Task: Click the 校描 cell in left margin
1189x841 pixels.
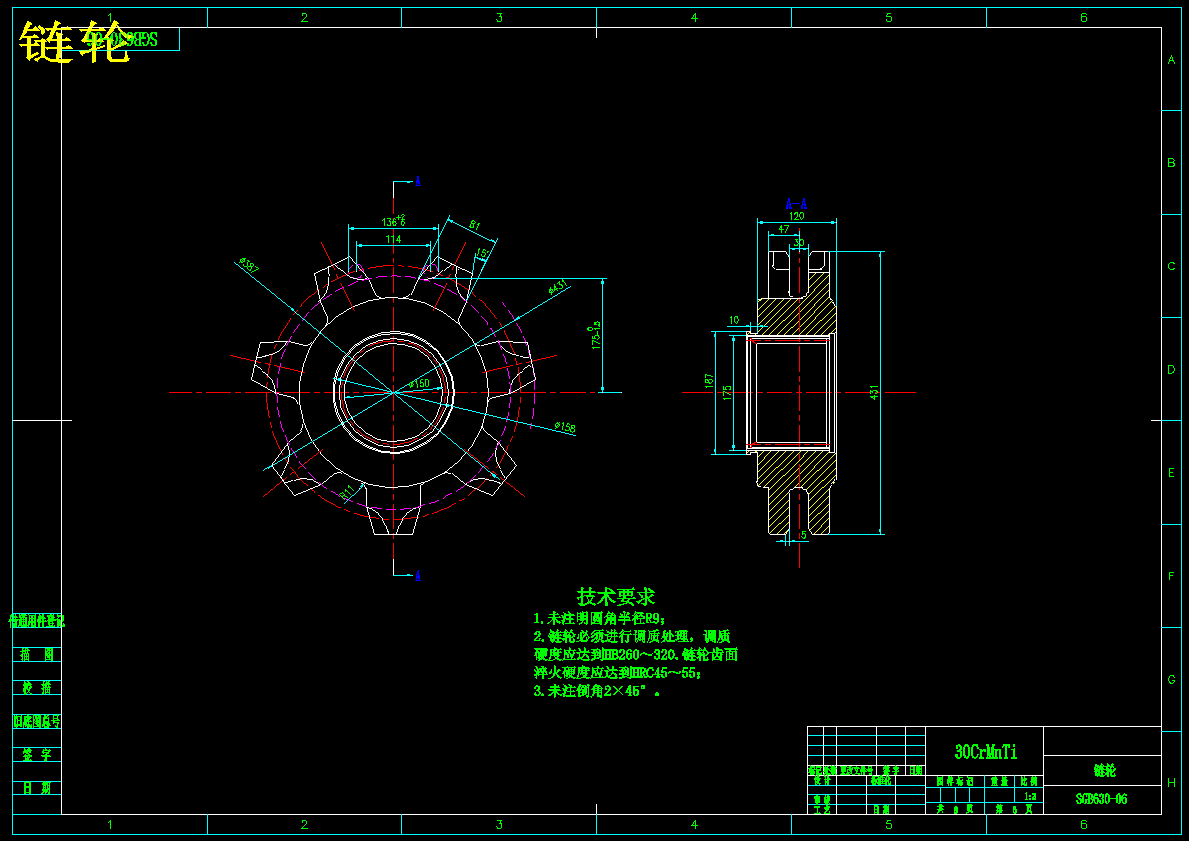Action: 36,687
